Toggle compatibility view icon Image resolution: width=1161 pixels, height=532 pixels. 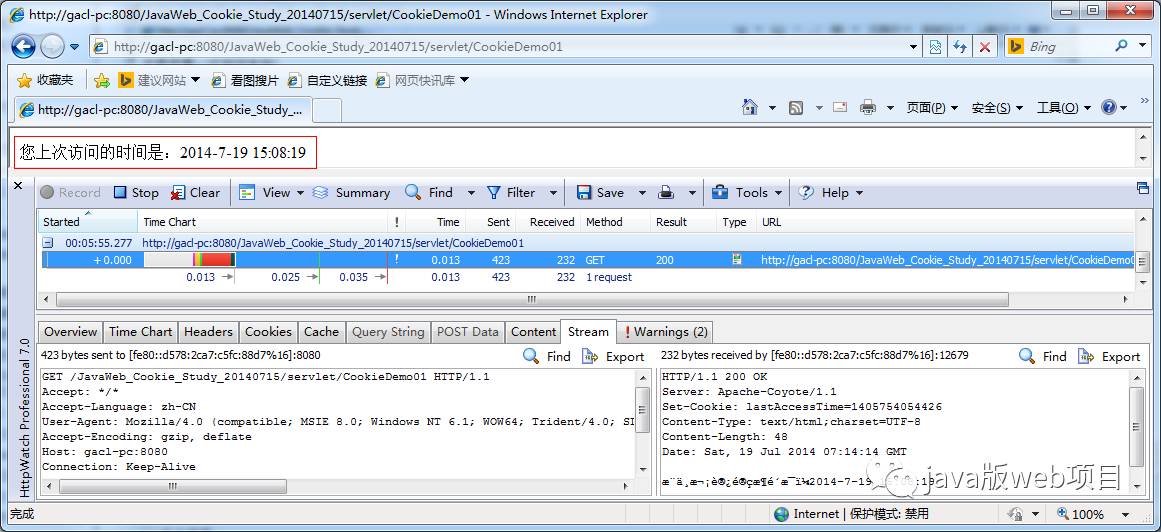click(x=936, y=47)
